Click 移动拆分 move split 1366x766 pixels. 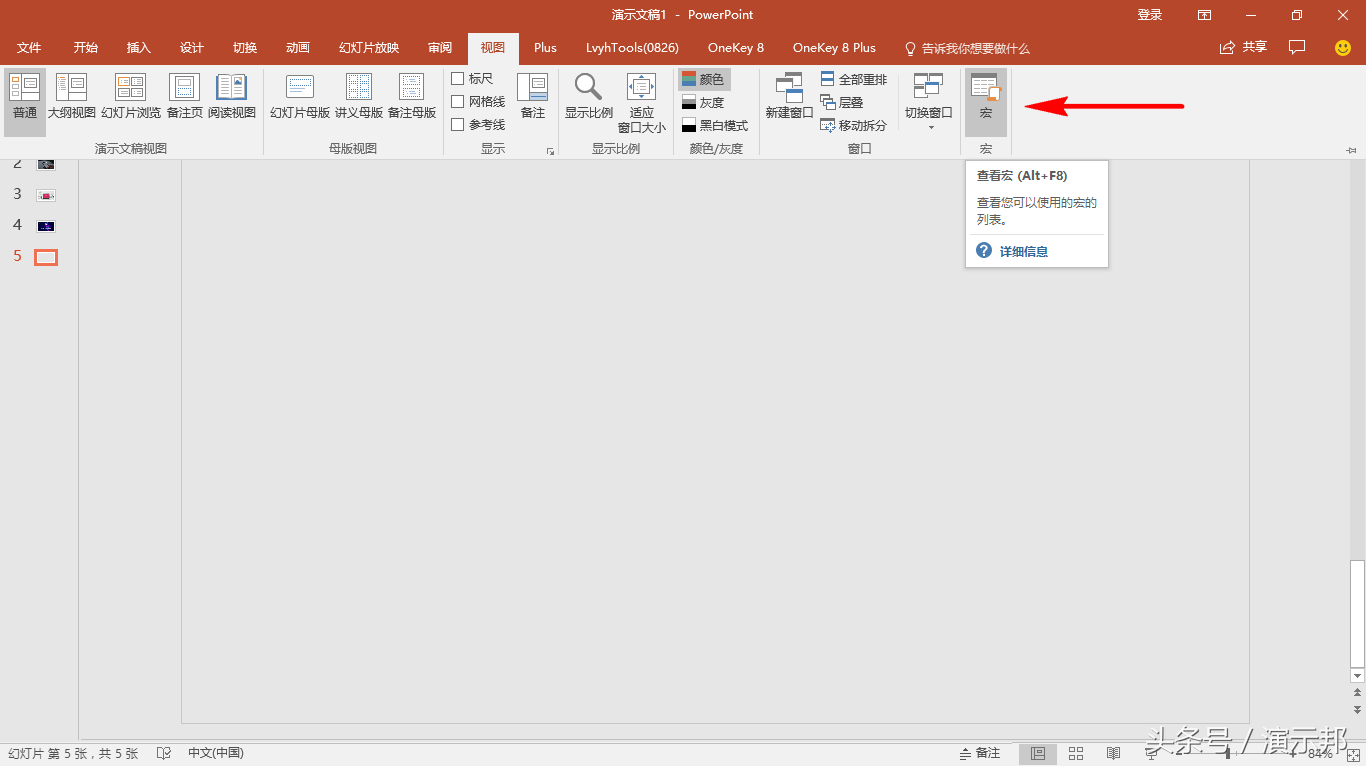[x=854, y=125]
